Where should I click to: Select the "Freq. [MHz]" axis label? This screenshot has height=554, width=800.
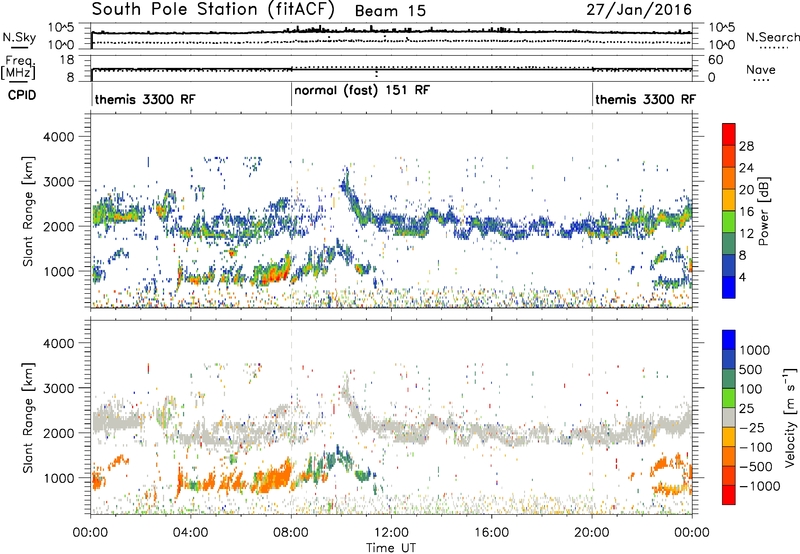(18, 68)
